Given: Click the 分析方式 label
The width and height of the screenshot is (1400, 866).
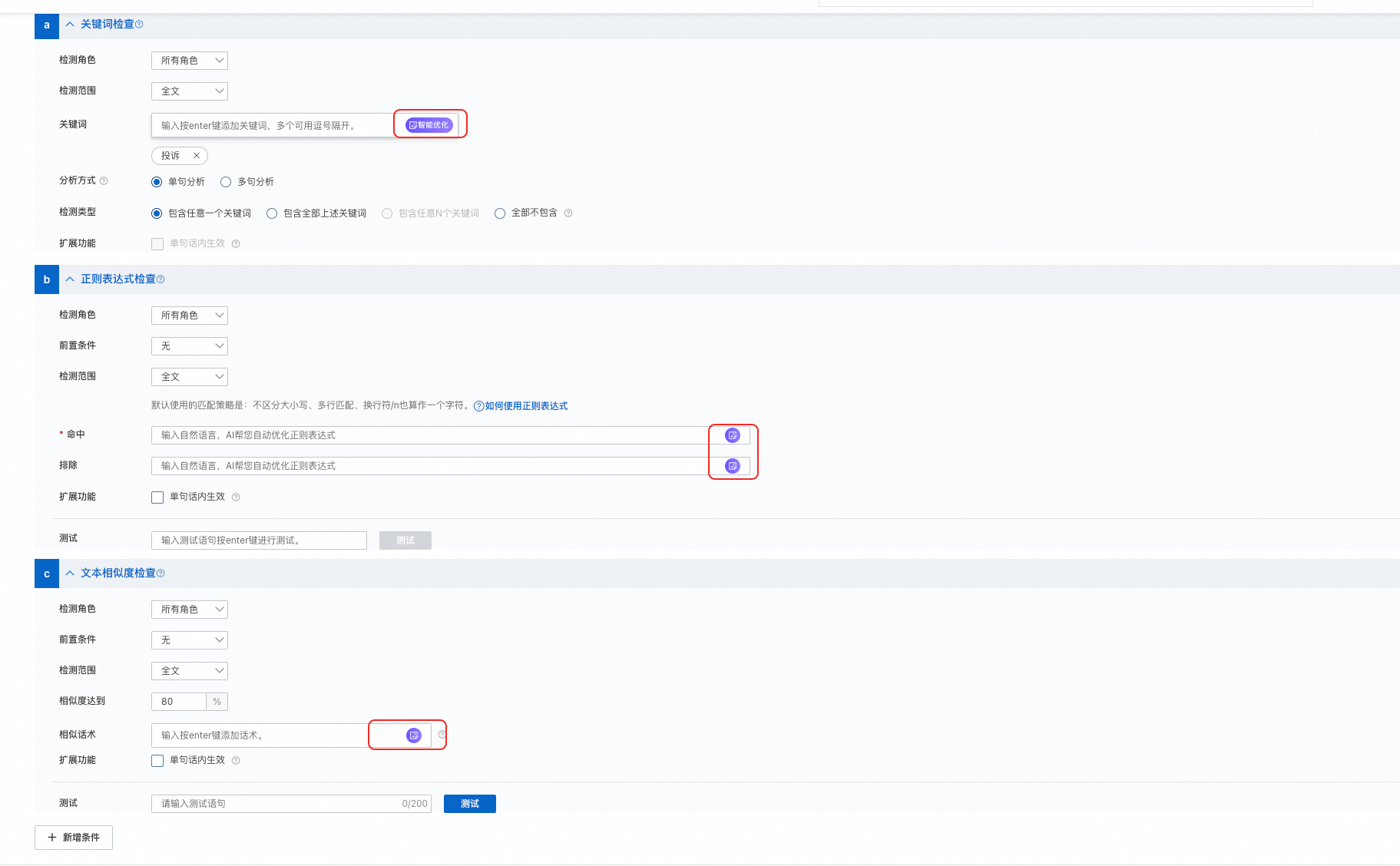Looking at the screenshot, I should (78, 181).
